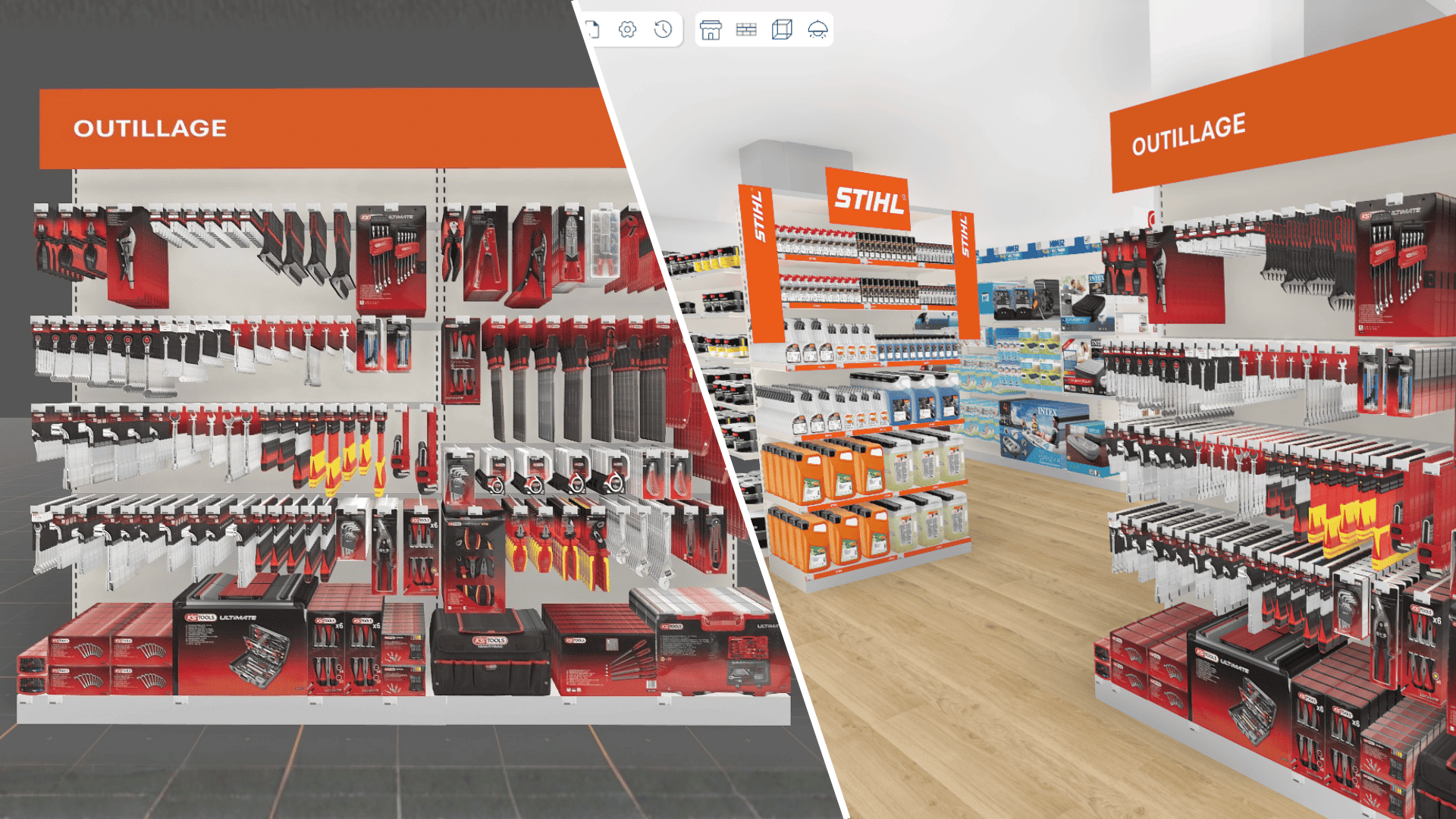
Task: Select the store front icon
Action: point(711,30)
